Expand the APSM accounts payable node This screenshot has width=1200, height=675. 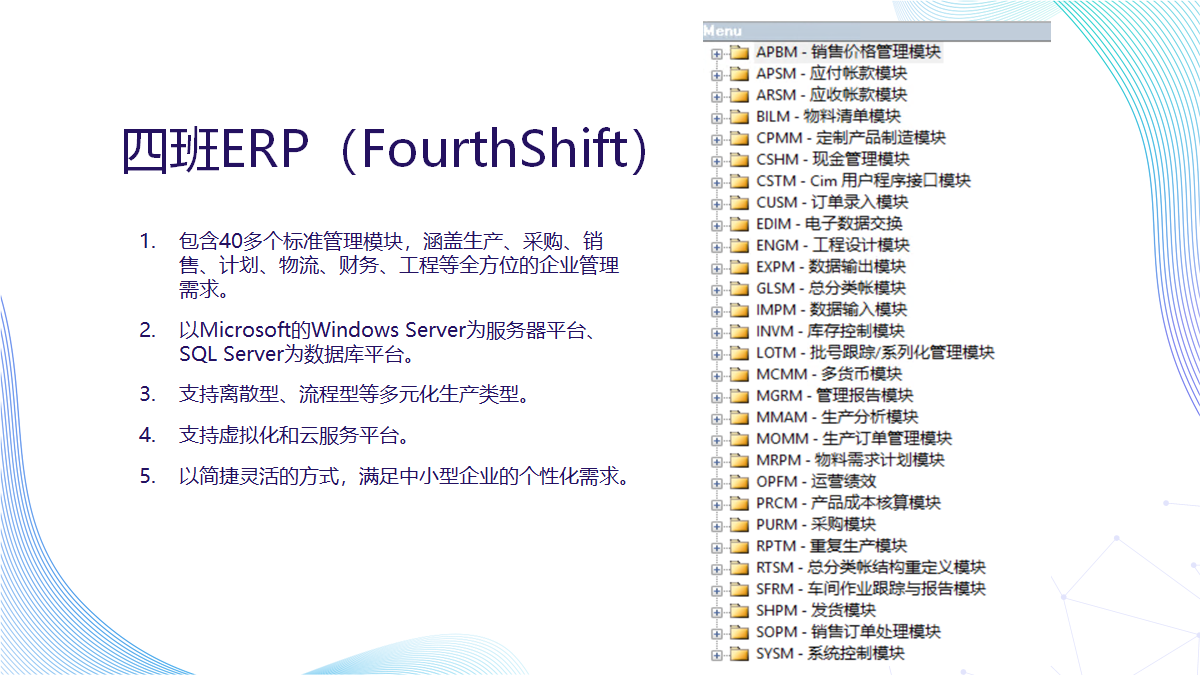716,74
